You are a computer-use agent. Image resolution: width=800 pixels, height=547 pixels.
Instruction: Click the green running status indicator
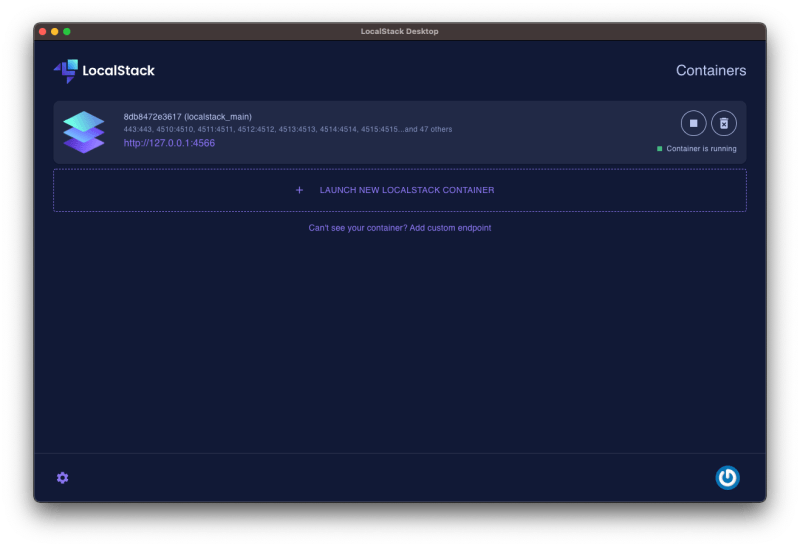coord(659,148)
